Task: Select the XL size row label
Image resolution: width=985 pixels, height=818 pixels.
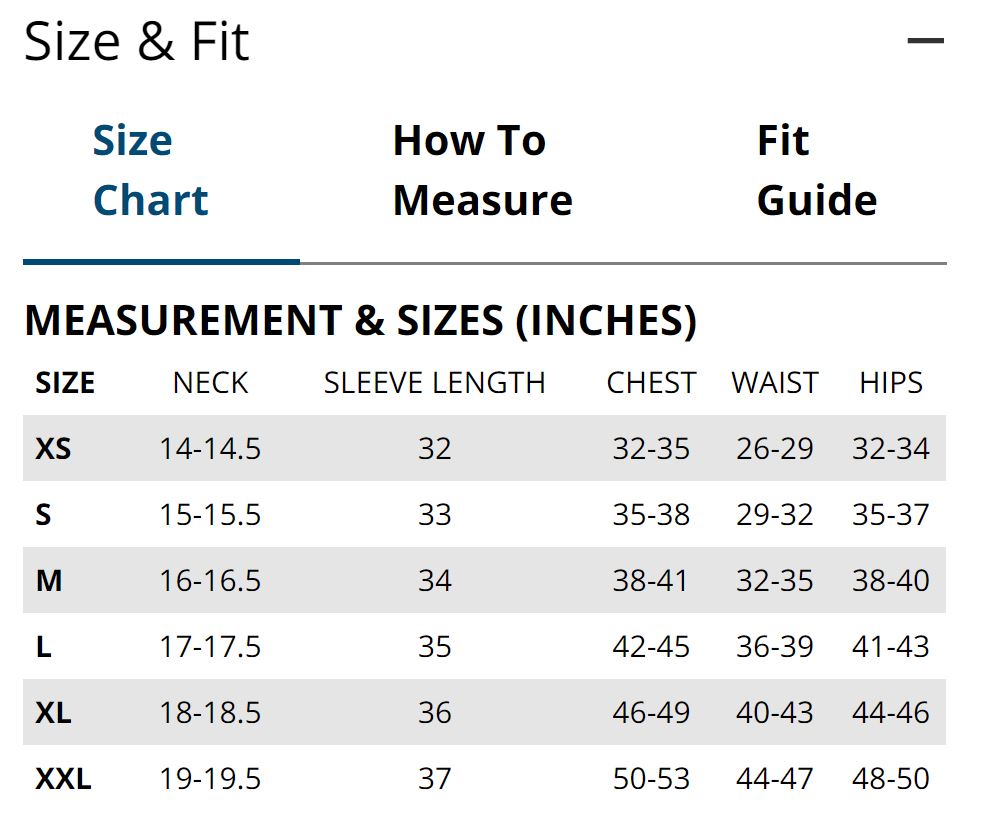Action: 53,712
